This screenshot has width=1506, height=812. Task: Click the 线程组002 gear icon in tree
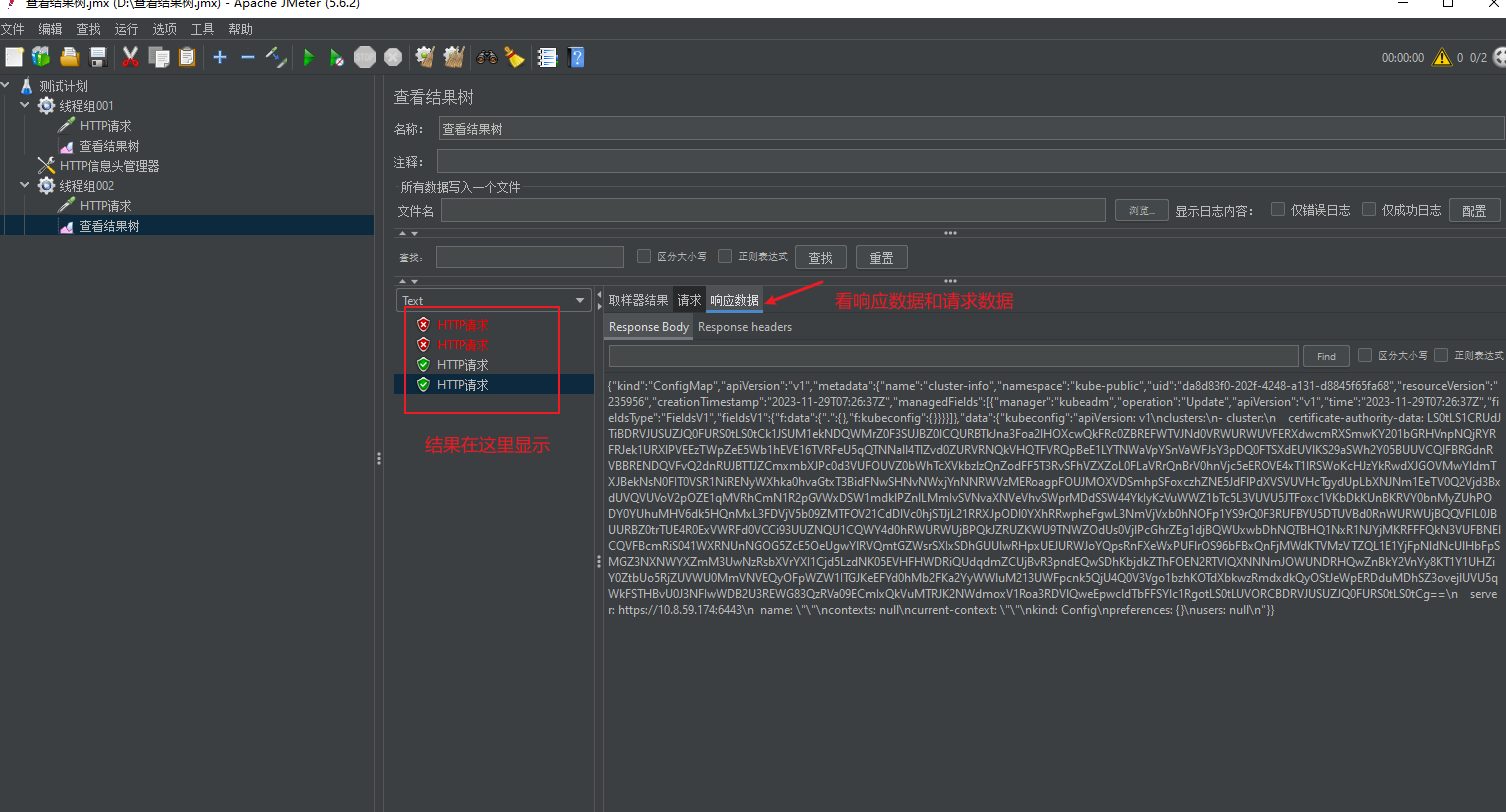pyautogui.click(x=47, y=186)
